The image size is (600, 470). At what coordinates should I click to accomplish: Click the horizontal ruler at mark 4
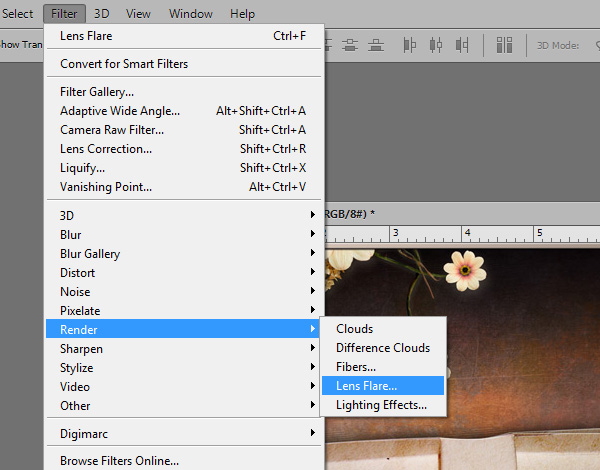click(467, 233)
